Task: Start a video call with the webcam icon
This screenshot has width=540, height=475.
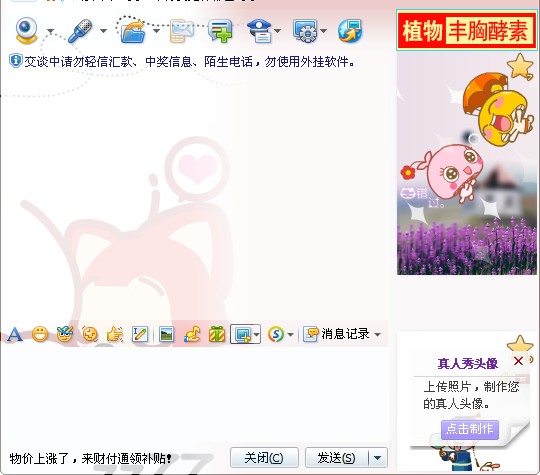Action: pos(27,31)
